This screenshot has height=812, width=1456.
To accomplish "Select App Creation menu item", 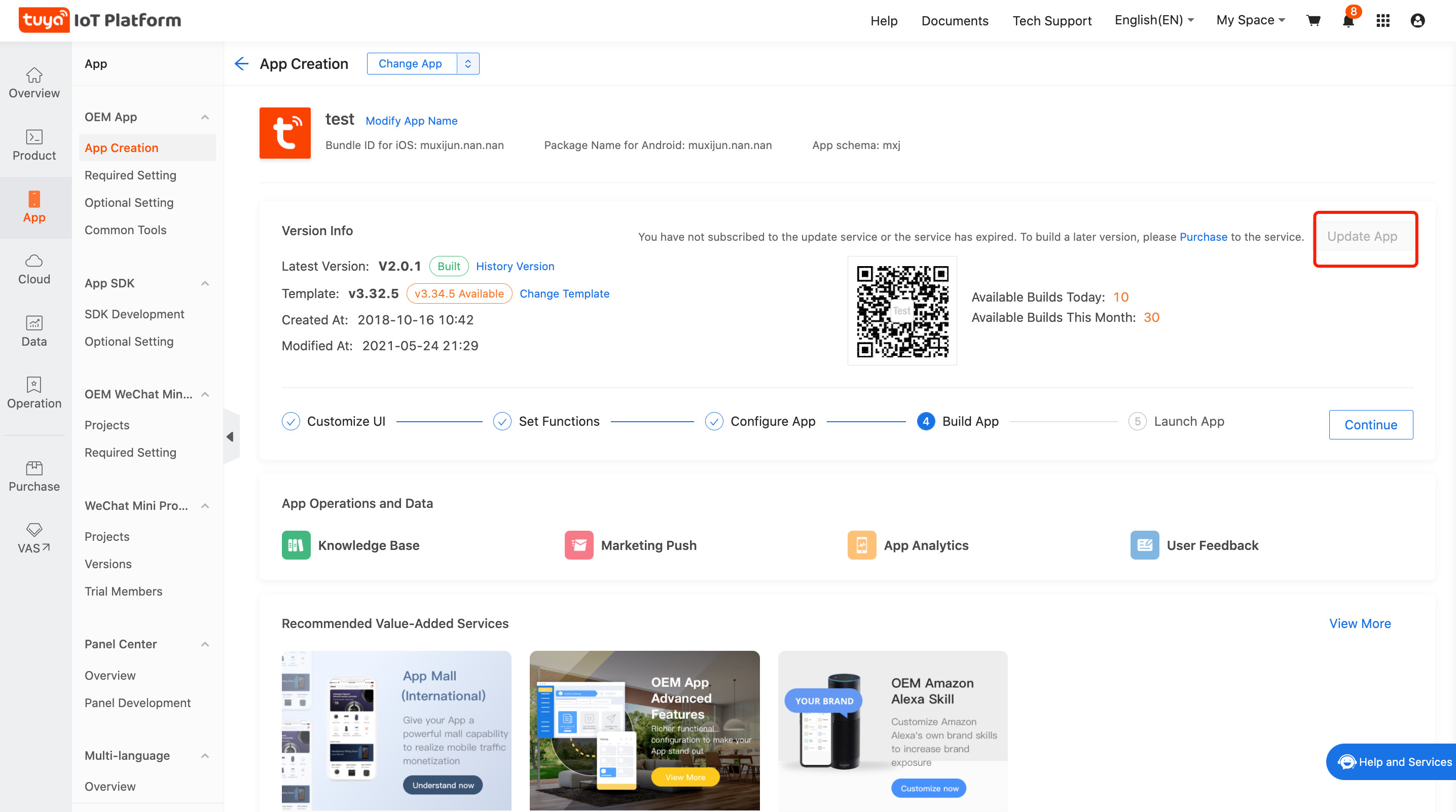I will click(x=148, y=147).
